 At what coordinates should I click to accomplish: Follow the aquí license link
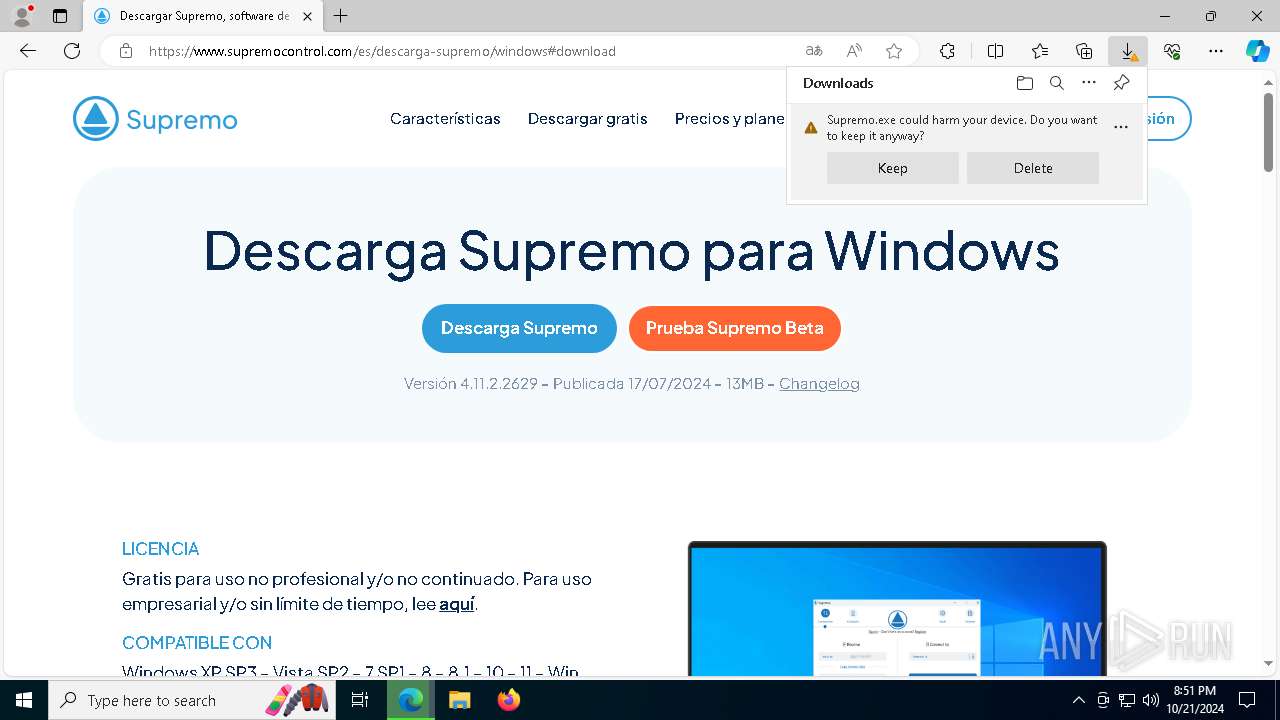point(457,604)
